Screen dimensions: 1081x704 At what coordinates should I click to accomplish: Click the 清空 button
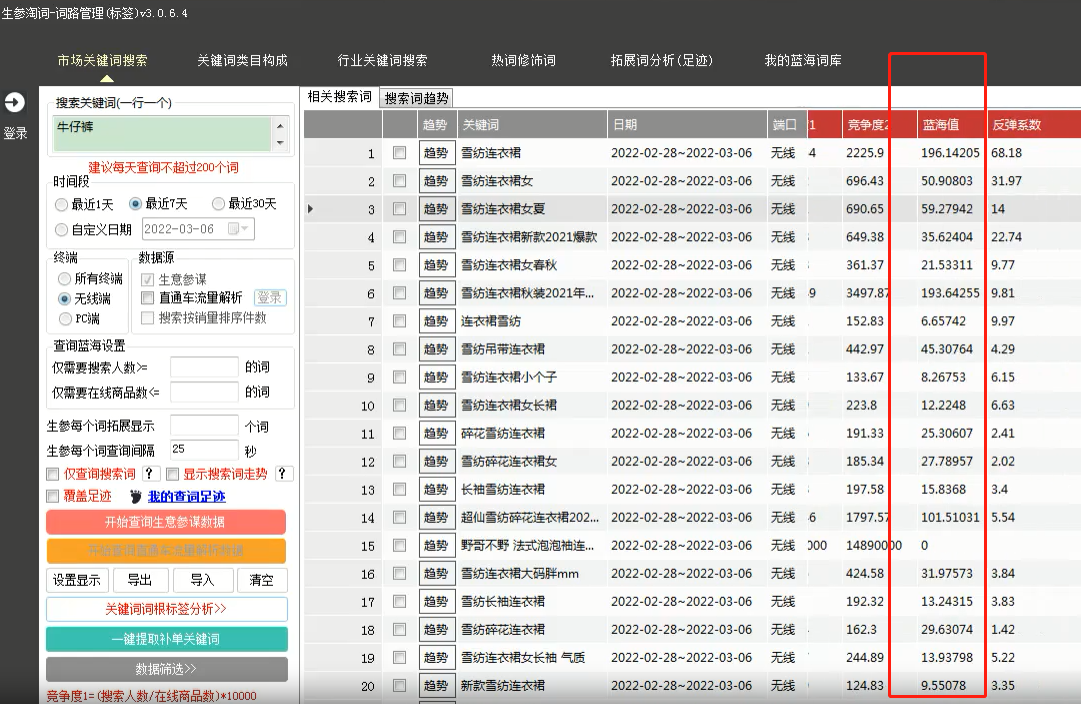(261, 580)
